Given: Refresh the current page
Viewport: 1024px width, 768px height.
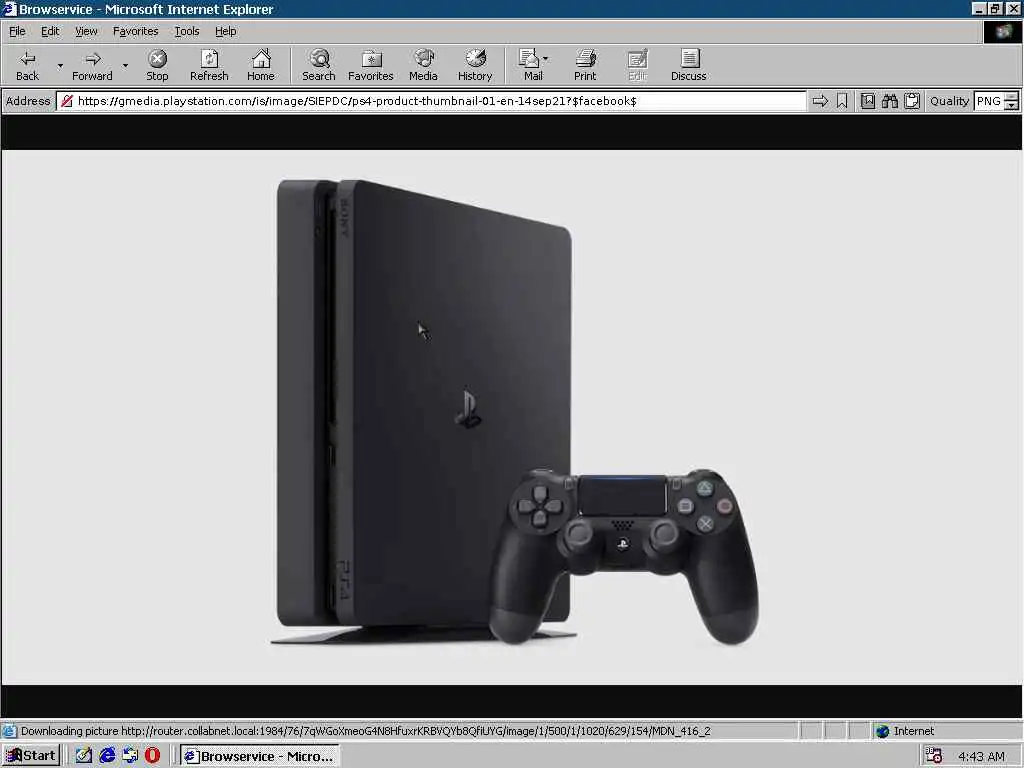Looking at the screenshot, I should [209, 65].
